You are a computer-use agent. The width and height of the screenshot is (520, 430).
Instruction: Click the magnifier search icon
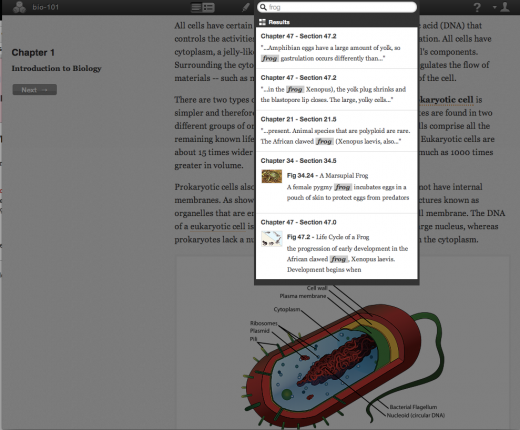(263, 7)
